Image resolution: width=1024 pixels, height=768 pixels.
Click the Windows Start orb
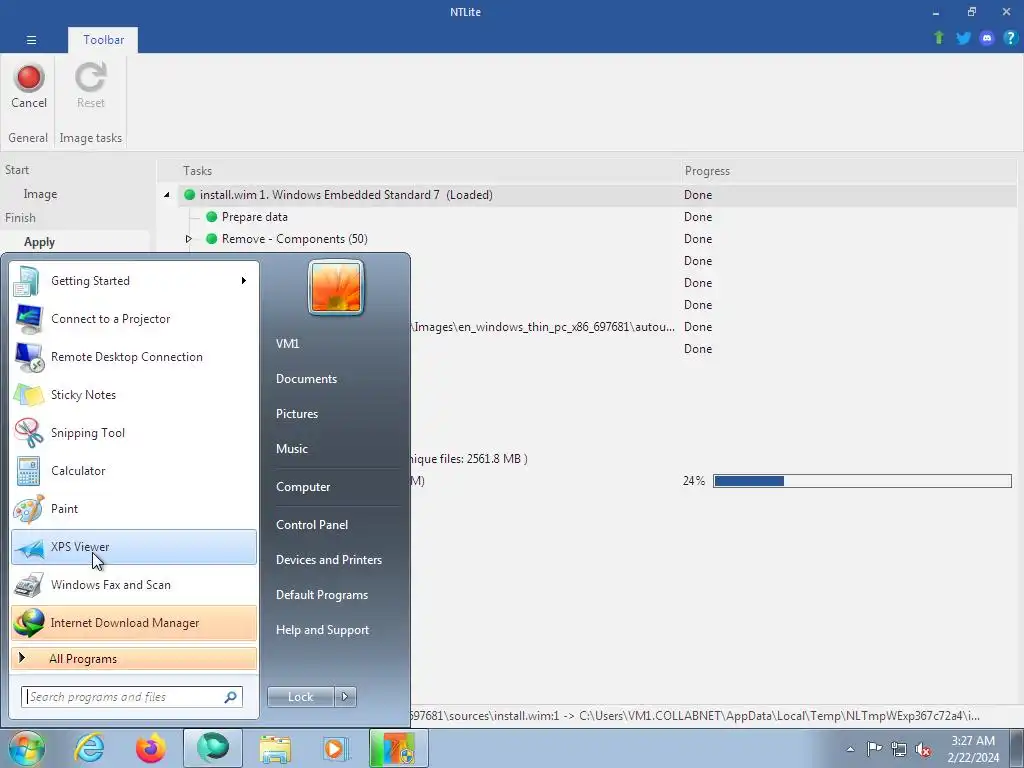coord(27,748)
